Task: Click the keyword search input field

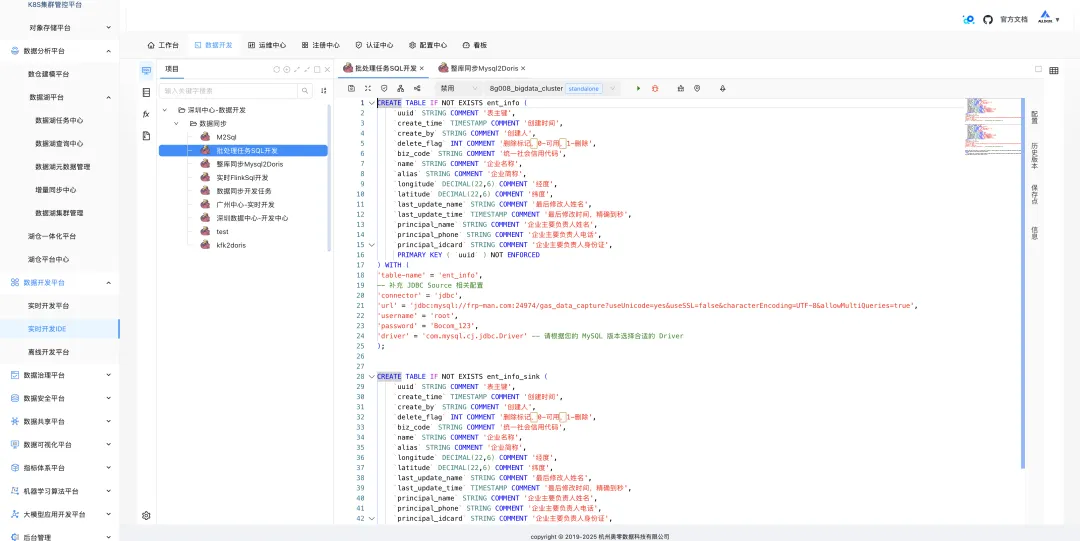Action: click(229, 91)
